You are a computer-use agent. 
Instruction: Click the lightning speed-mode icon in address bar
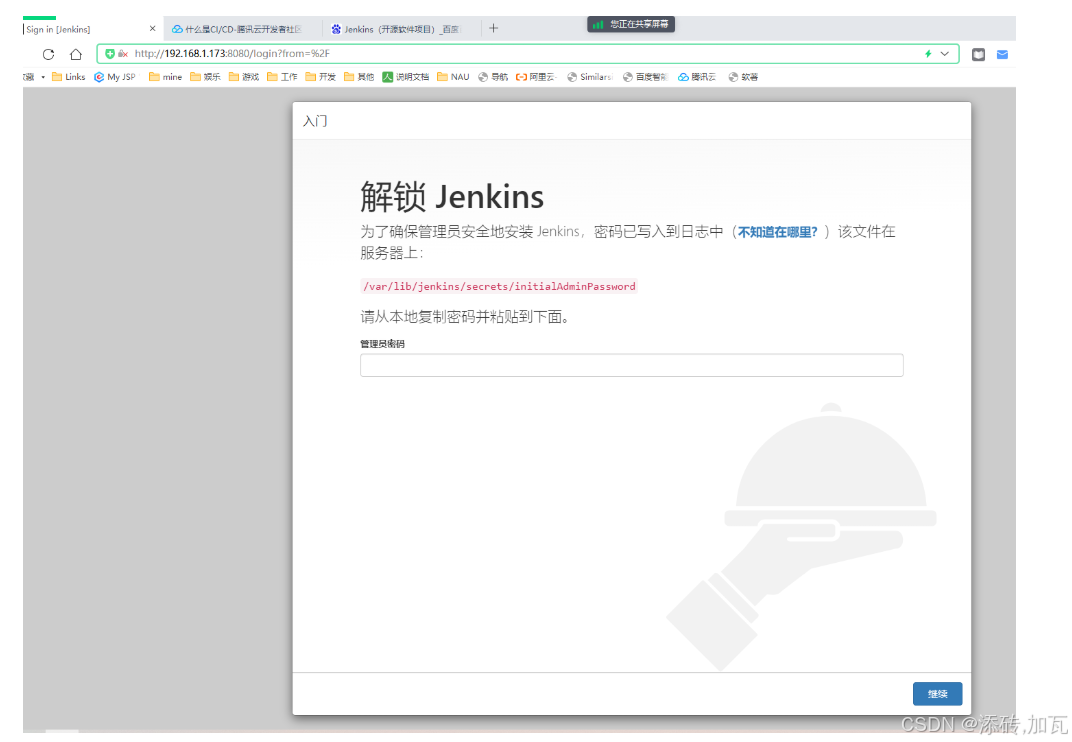pos(928,53)
